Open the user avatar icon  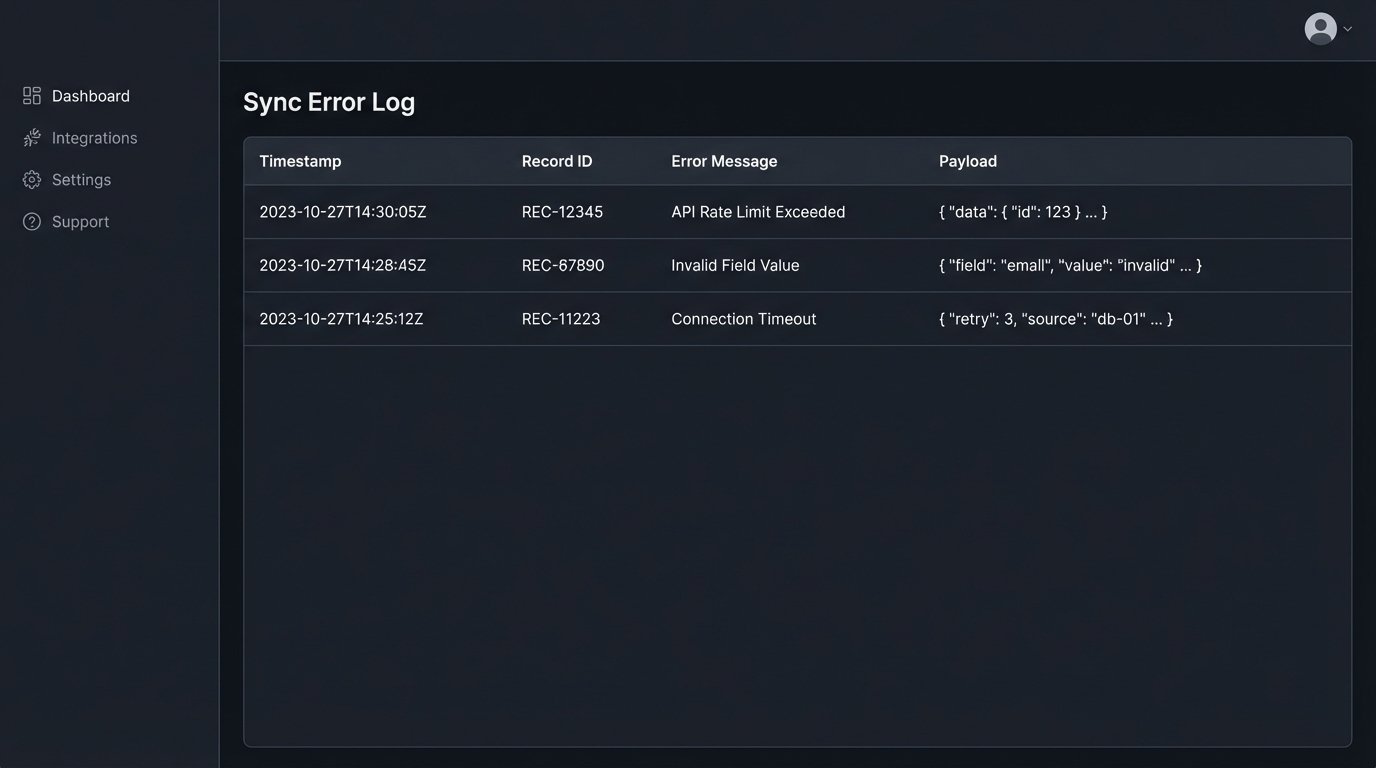click(x=1320, y=28)
